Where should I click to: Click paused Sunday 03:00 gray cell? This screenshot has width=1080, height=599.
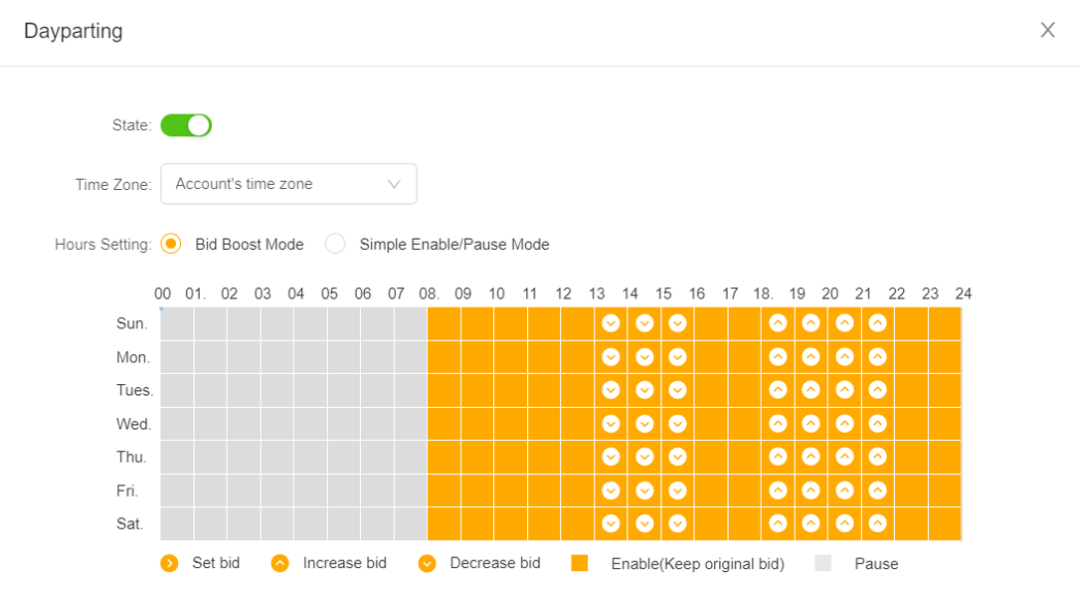click(x=278, y=324)
